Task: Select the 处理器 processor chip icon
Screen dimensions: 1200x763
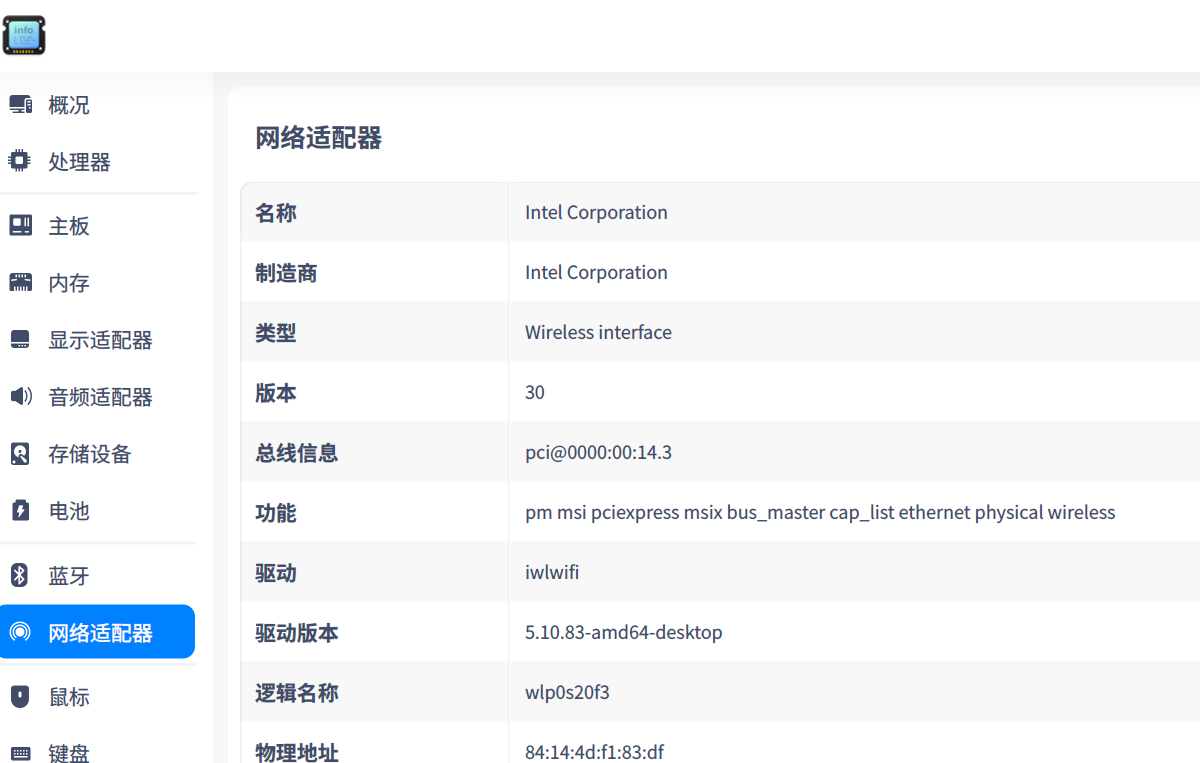Action: tap(20, 161)
